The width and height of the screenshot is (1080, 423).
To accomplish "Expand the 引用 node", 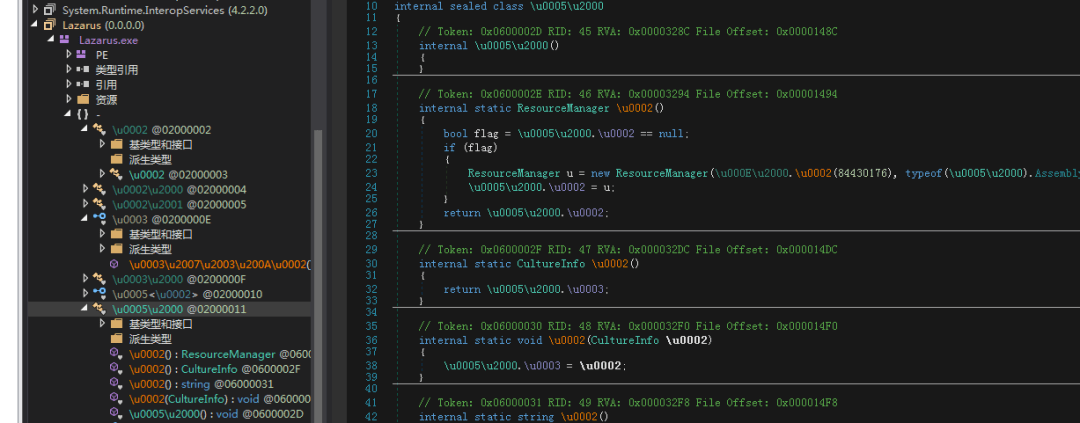I will pyautogui.click(x=69, y=85).
